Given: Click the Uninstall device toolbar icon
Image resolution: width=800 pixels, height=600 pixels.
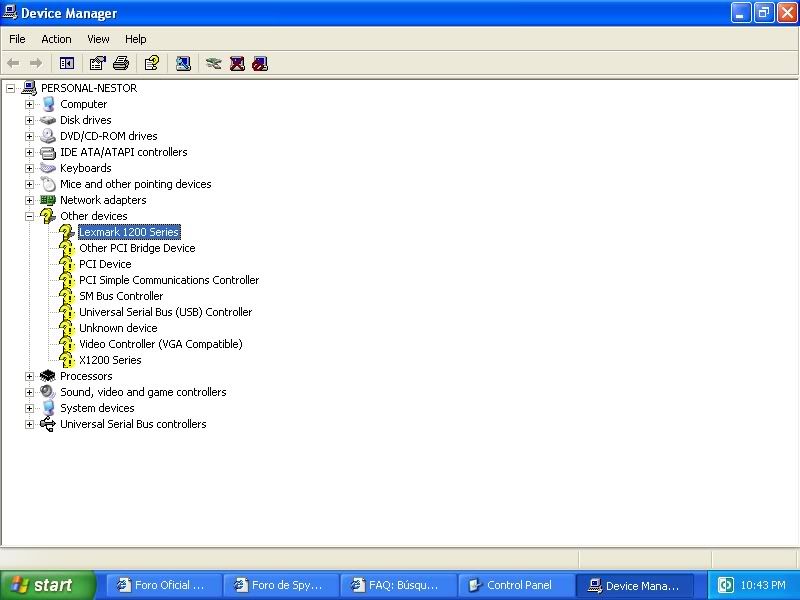Looking at the screenshot, I should [x=237, y=63].
